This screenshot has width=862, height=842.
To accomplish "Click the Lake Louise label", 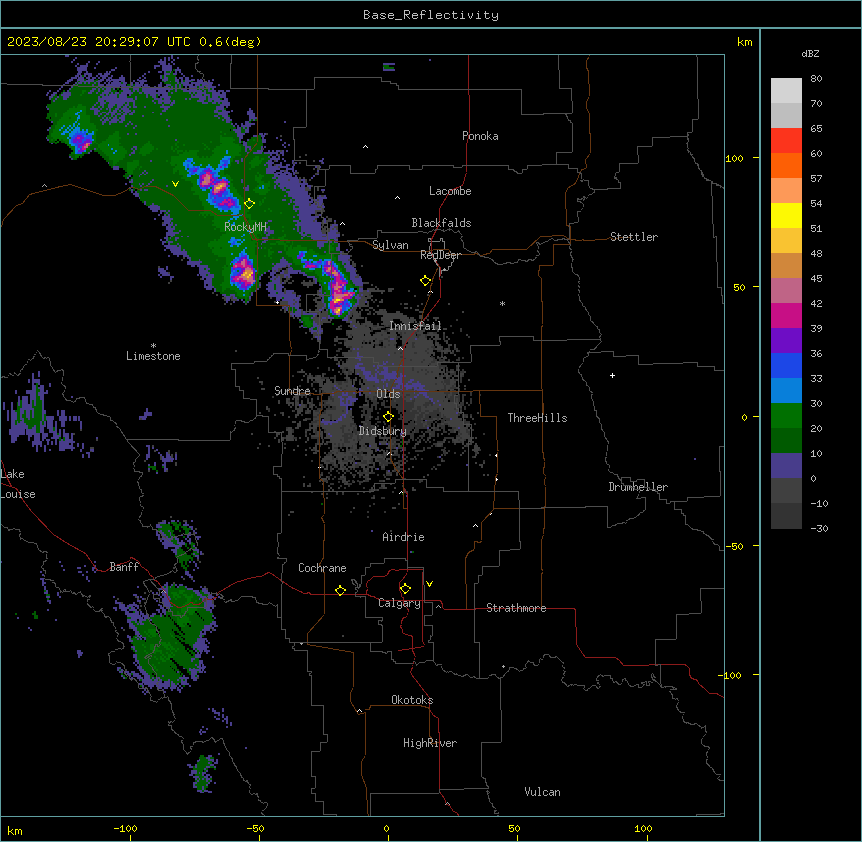I will coord(18,484).
